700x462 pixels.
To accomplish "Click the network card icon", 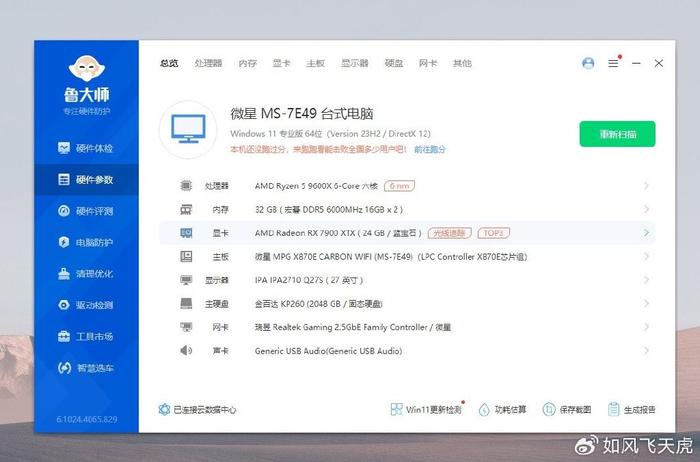I will point(186,327).
